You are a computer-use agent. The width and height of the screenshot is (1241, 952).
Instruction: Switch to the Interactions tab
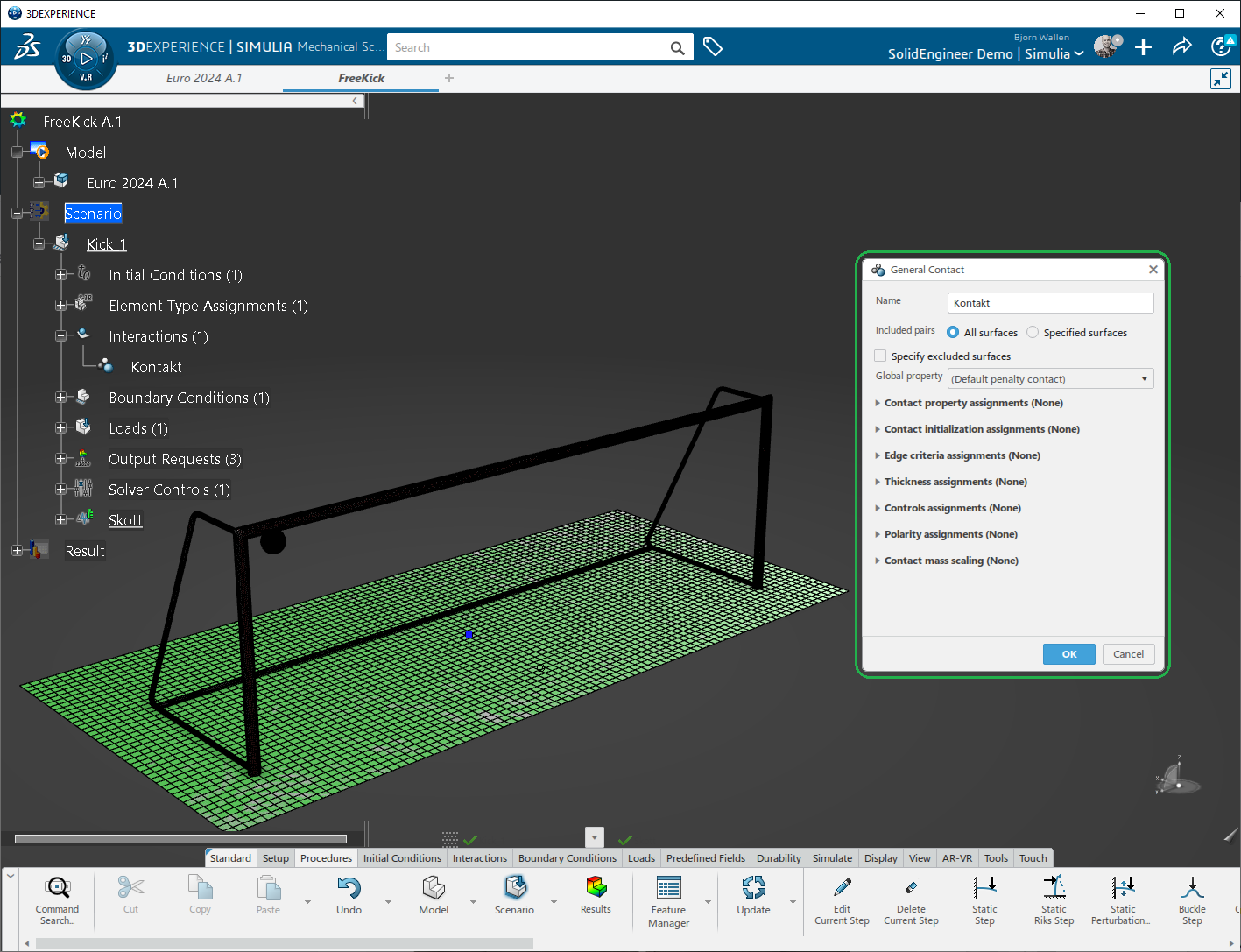pyautogui.click(x=479, y=858)
